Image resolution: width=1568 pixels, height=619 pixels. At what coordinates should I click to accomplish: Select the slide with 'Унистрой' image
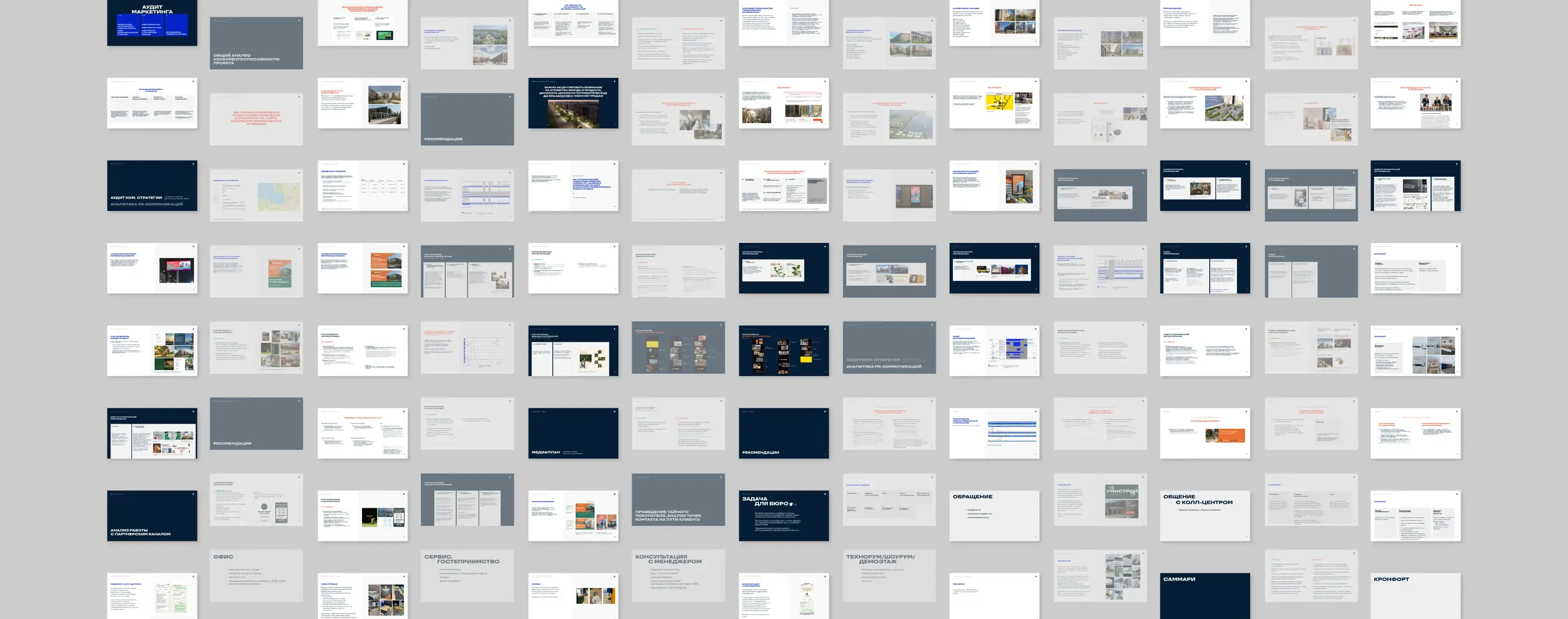[1100, 500]
